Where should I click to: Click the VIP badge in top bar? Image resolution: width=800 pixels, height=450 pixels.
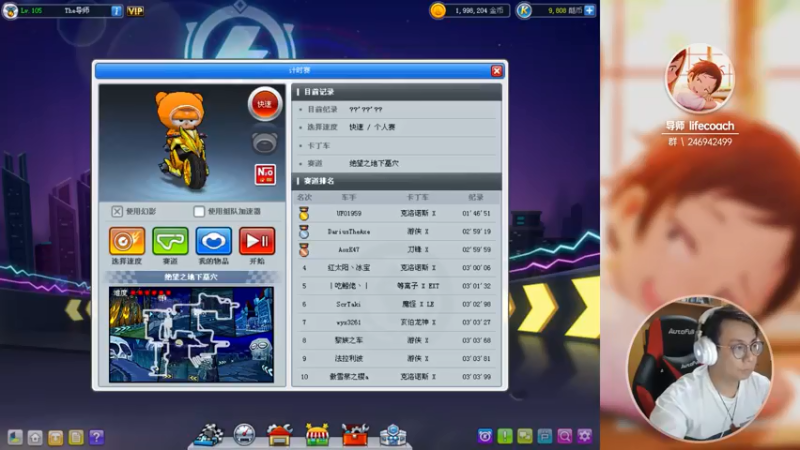pyautogui.click(x=135, y=11)
